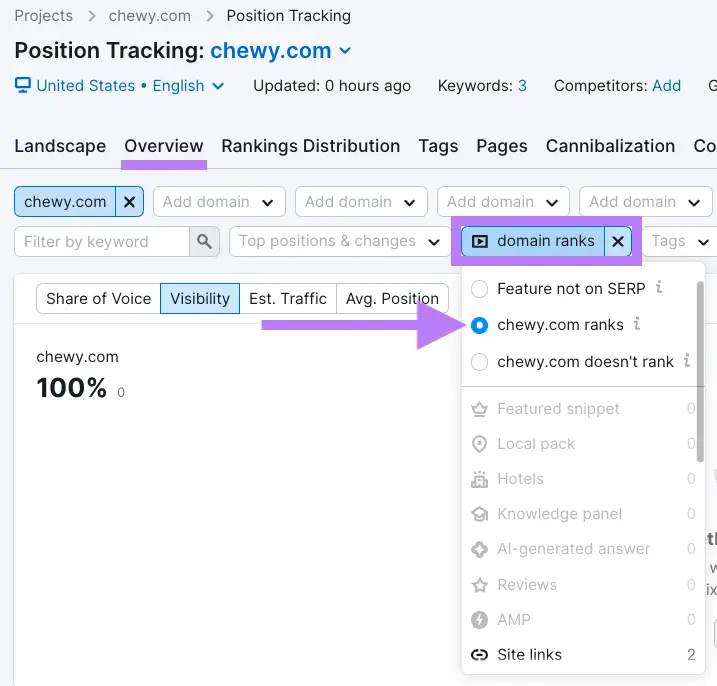The height and width of the screenshot is (686, 717).
Task: Click Updated: 0 hours ago text
Action: (332, 86)
